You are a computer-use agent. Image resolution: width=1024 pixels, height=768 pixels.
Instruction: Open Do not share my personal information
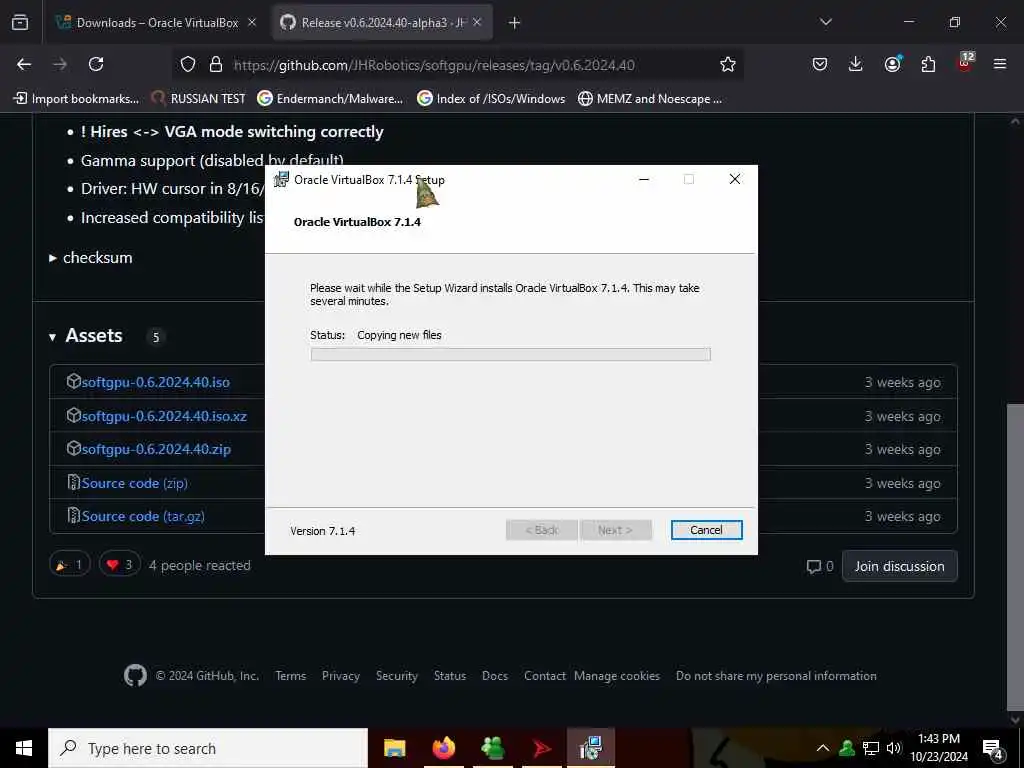click(776, 676)
